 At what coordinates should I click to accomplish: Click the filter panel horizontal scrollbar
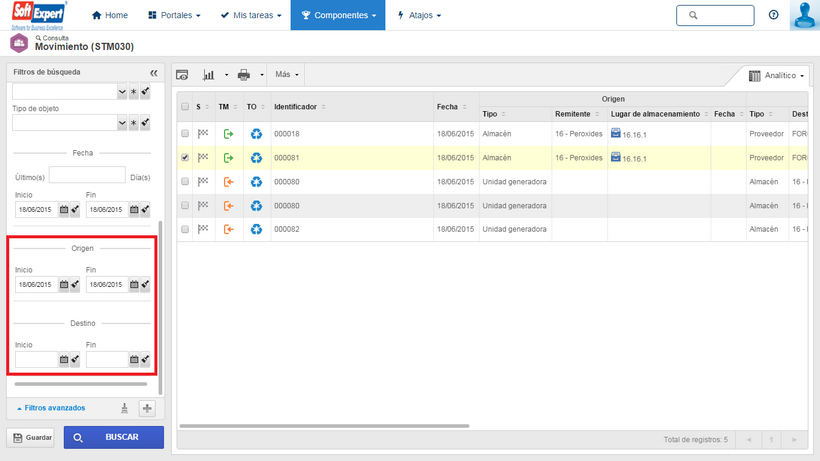pyautogui.click(x=81, y=384)
